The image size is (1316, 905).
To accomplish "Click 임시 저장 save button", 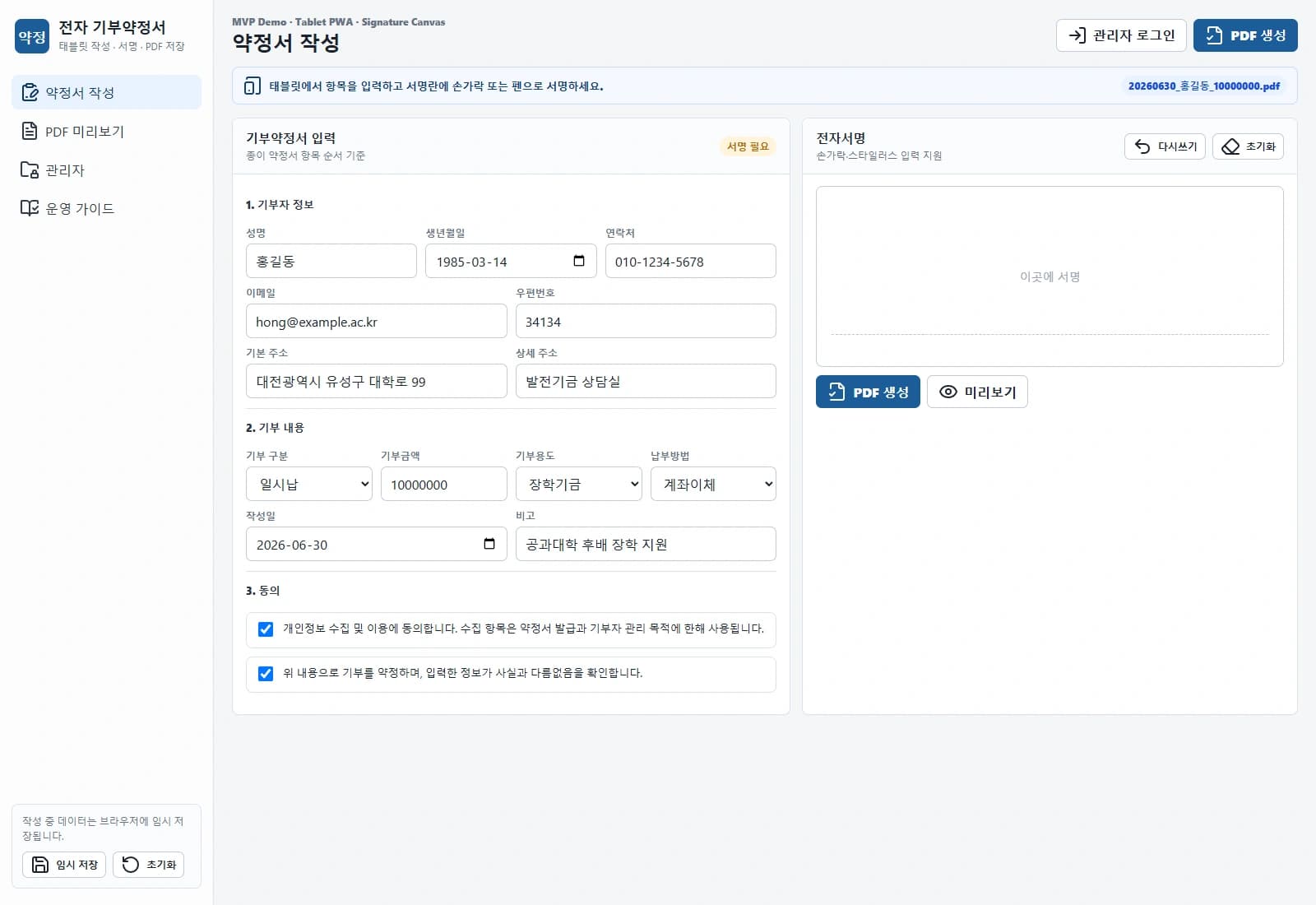I will click(64, 865).
